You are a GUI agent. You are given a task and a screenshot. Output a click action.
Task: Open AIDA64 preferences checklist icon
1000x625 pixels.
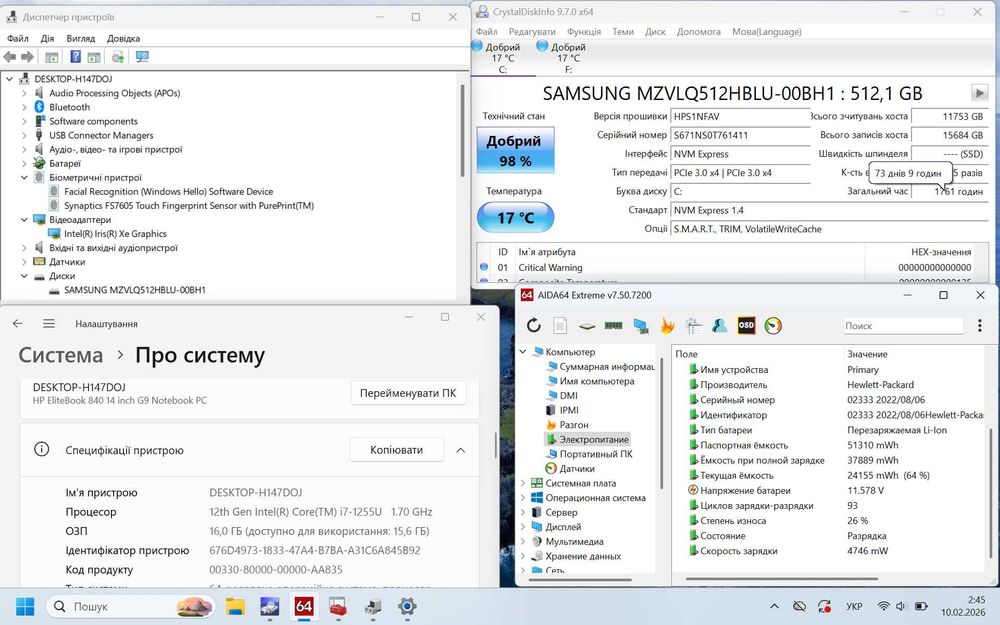pos(694,326)
